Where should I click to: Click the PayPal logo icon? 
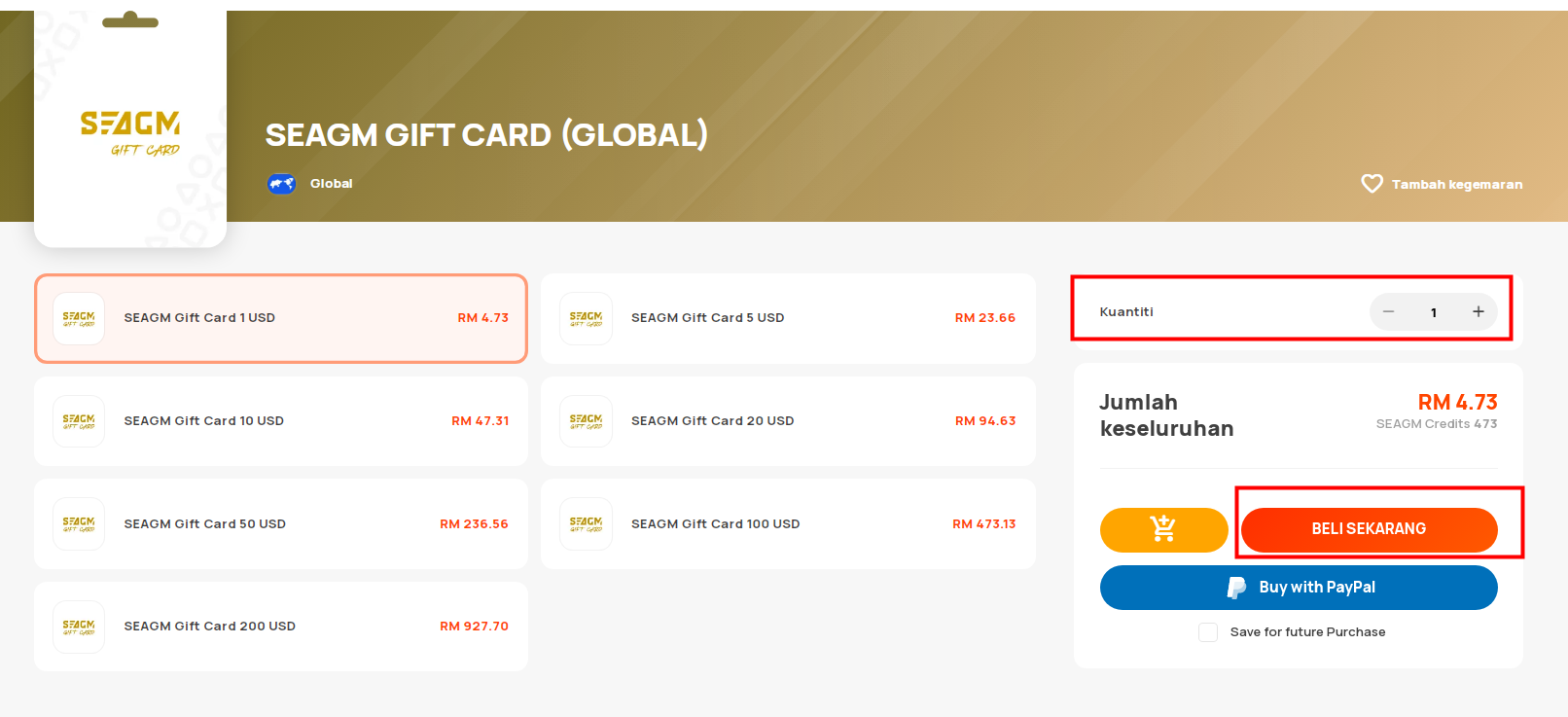point(1236,588)
